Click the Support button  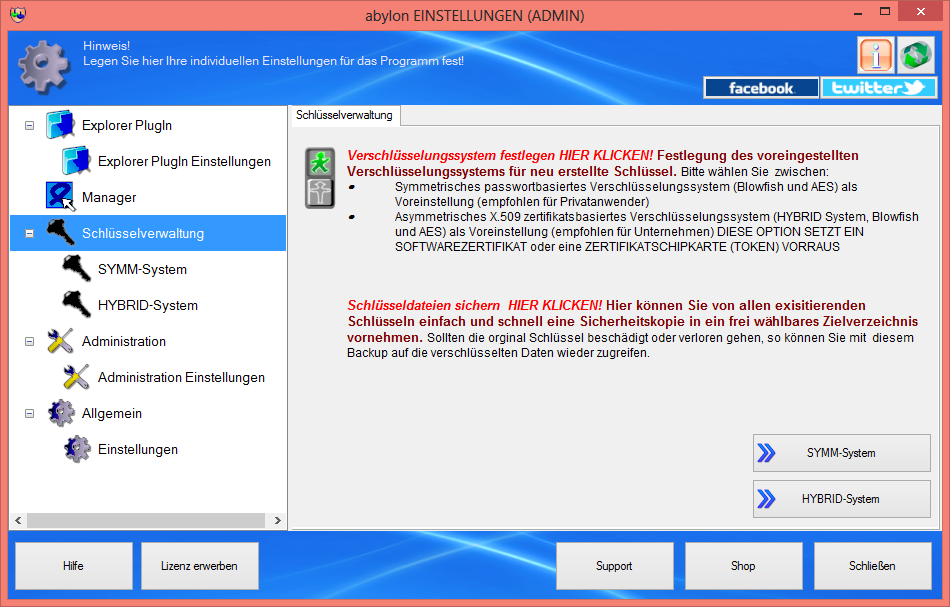pos(614,566)
